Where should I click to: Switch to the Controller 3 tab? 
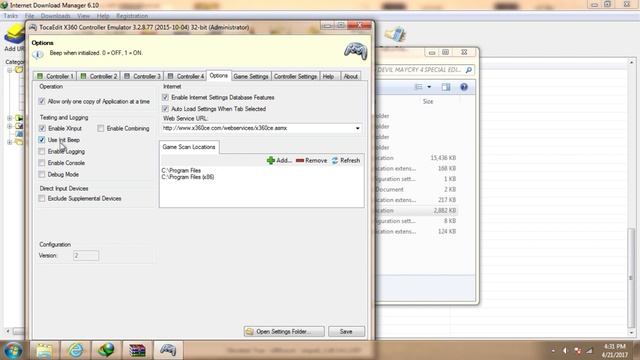(x=142, y=76)
